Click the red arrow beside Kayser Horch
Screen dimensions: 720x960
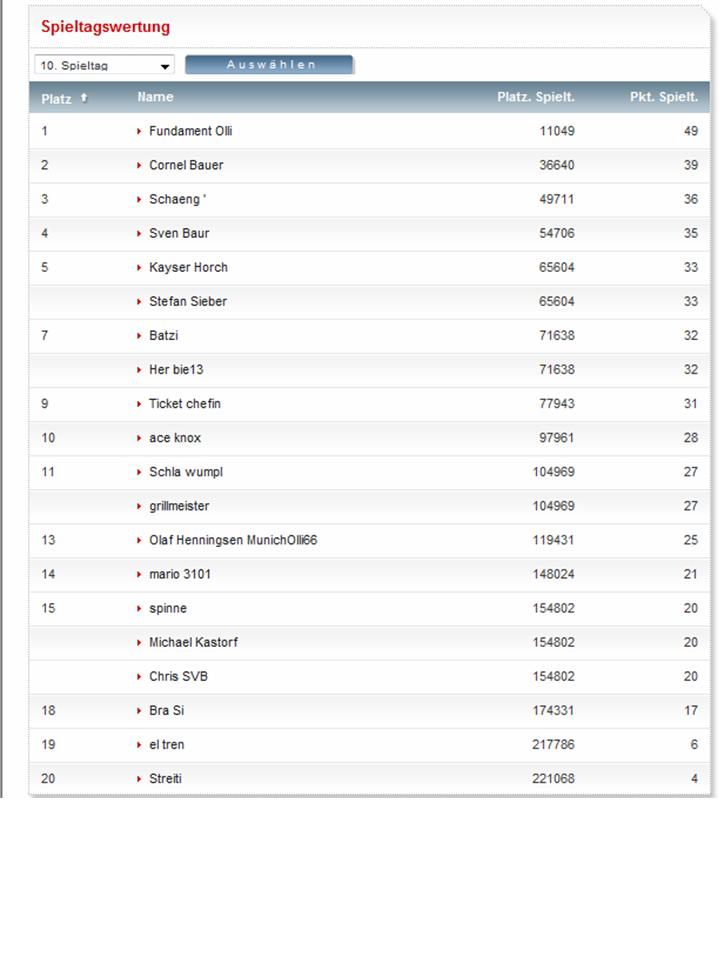140,267
